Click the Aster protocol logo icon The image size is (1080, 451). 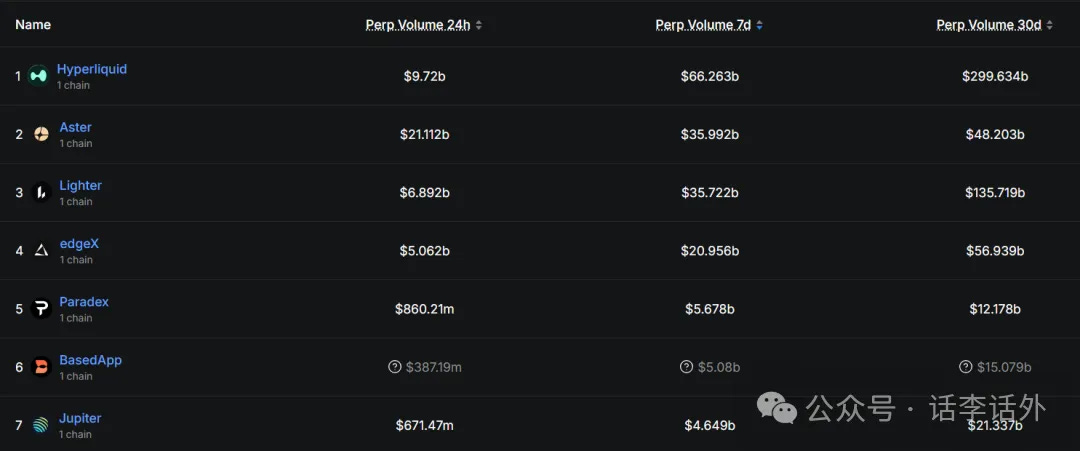coord(41,134)
